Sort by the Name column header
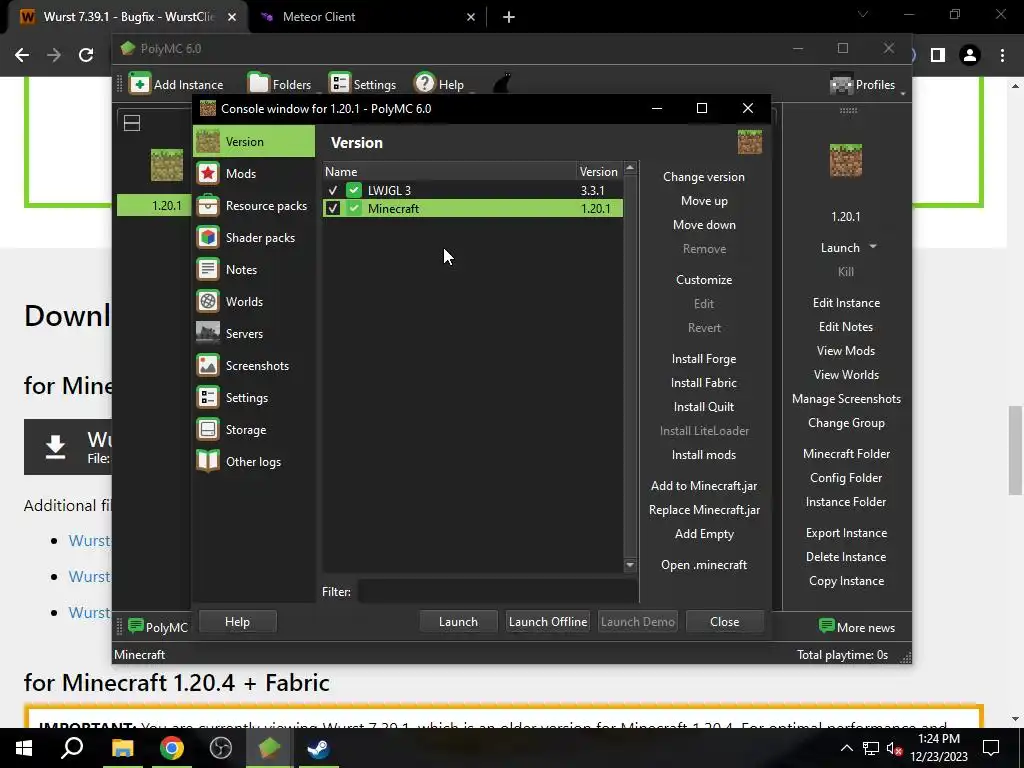The height and width of the screenshot is (768, 1024). [x=449, y=171]
